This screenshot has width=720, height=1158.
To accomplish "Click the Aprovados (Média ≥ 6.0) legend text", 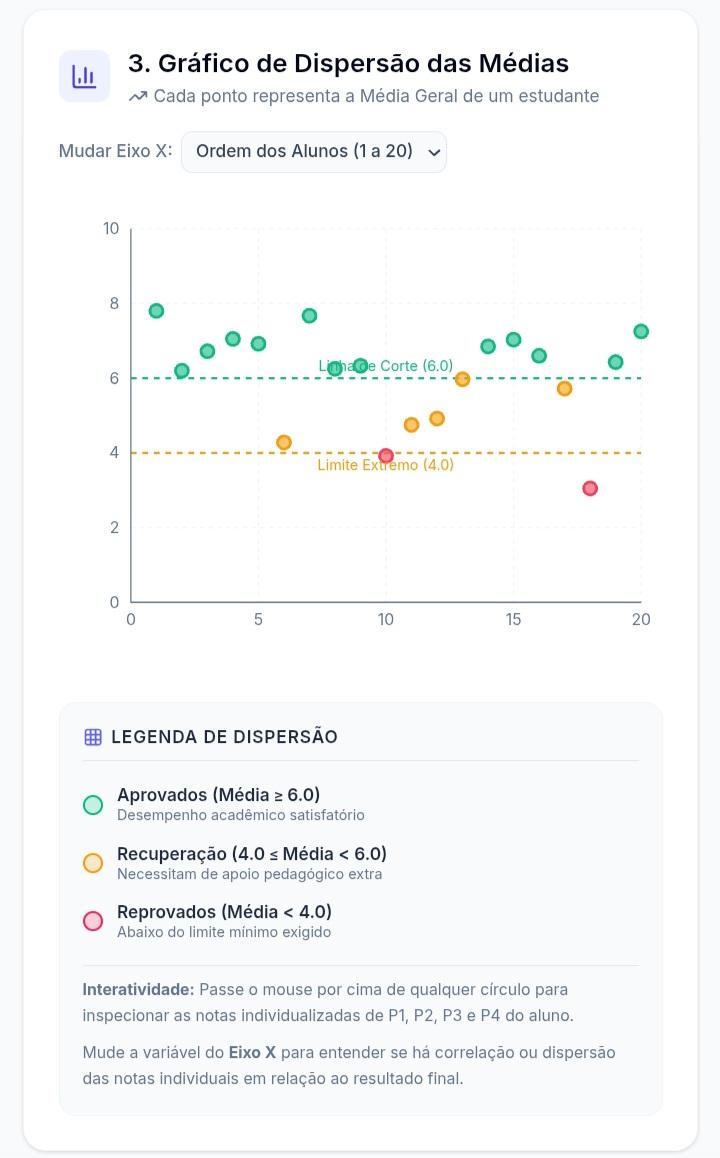I will click(x=219, y=795).
